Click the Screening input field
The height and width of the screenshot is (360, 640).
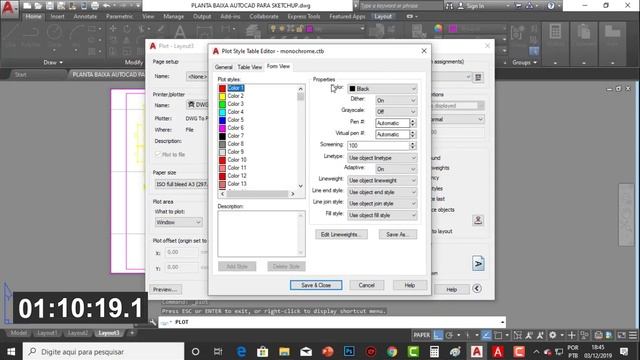(x=378, y=146)
